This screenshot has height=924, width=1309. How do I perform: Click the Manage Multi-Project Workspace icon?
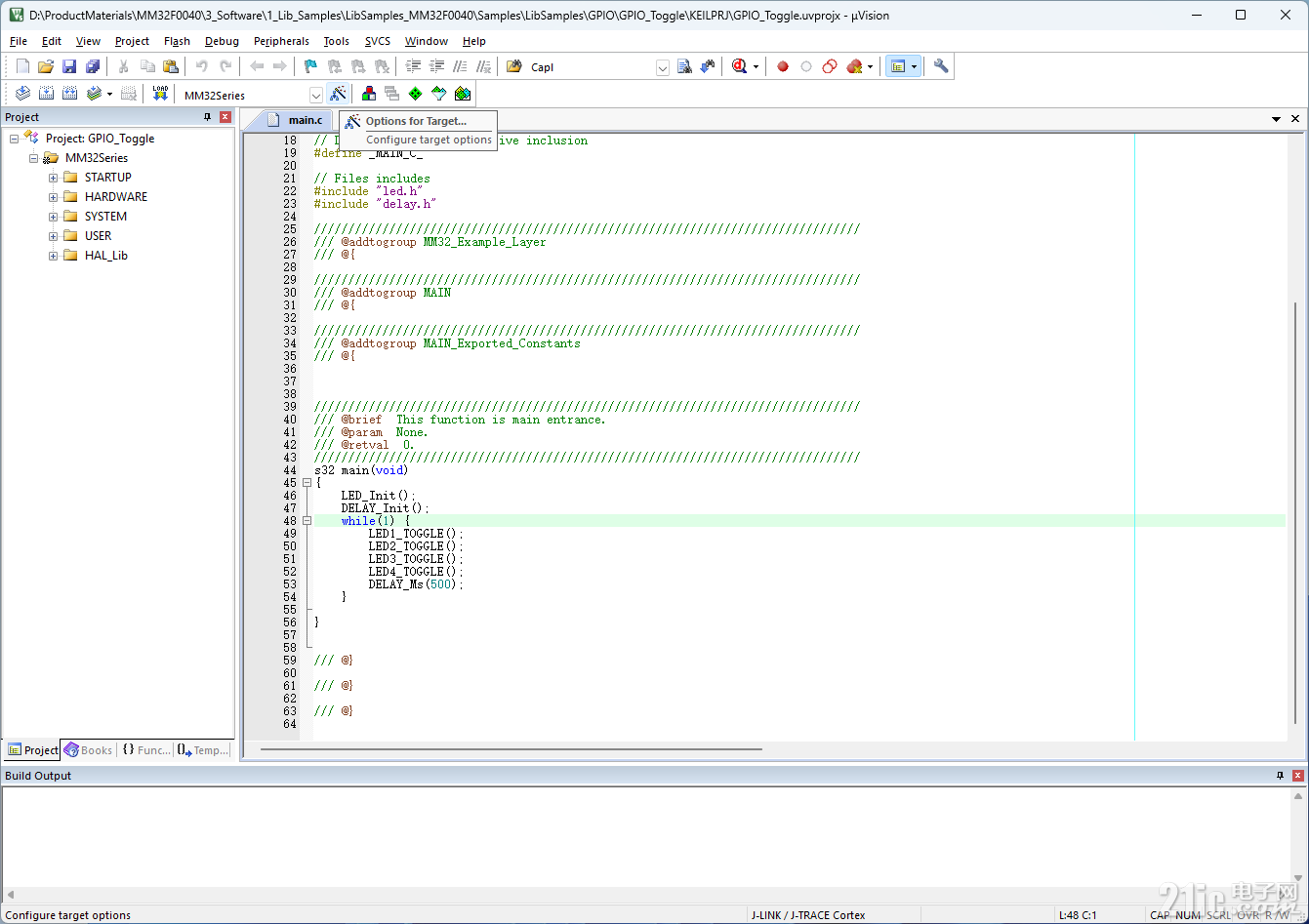click(x=392, y=94)
